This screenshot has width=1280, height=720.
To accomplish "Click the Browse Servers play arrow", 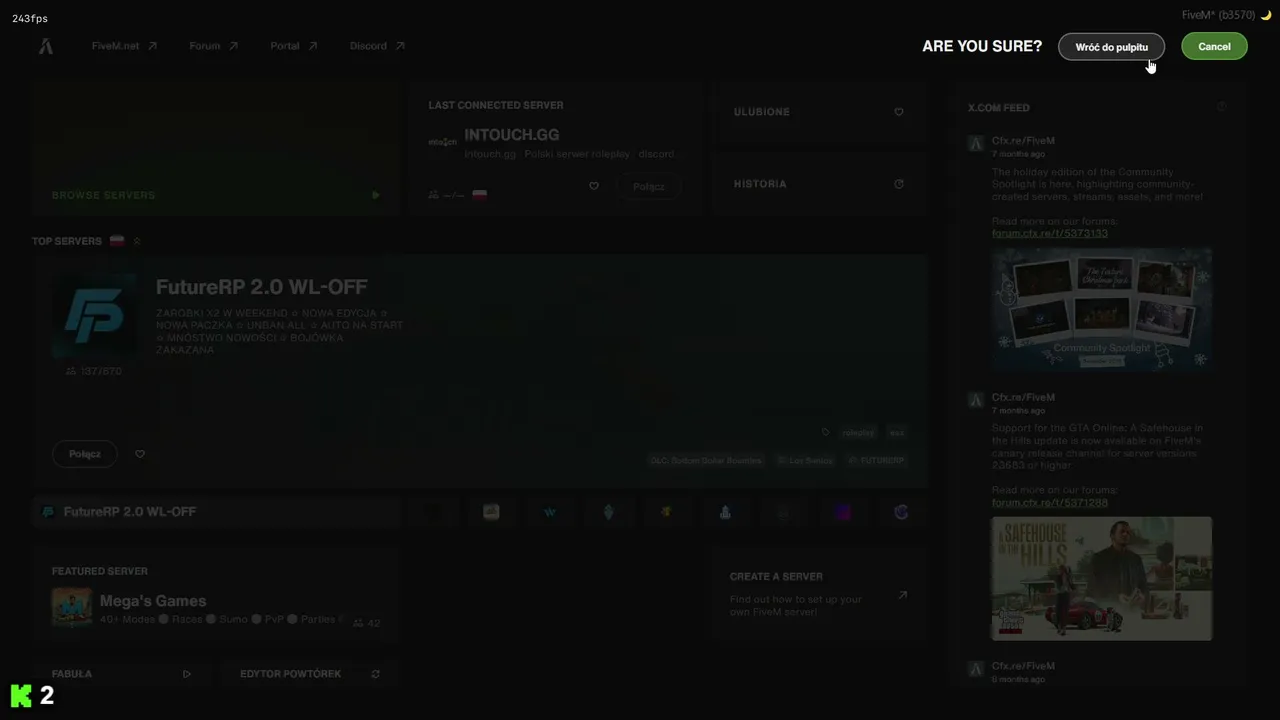I will [x=375, y=195].
